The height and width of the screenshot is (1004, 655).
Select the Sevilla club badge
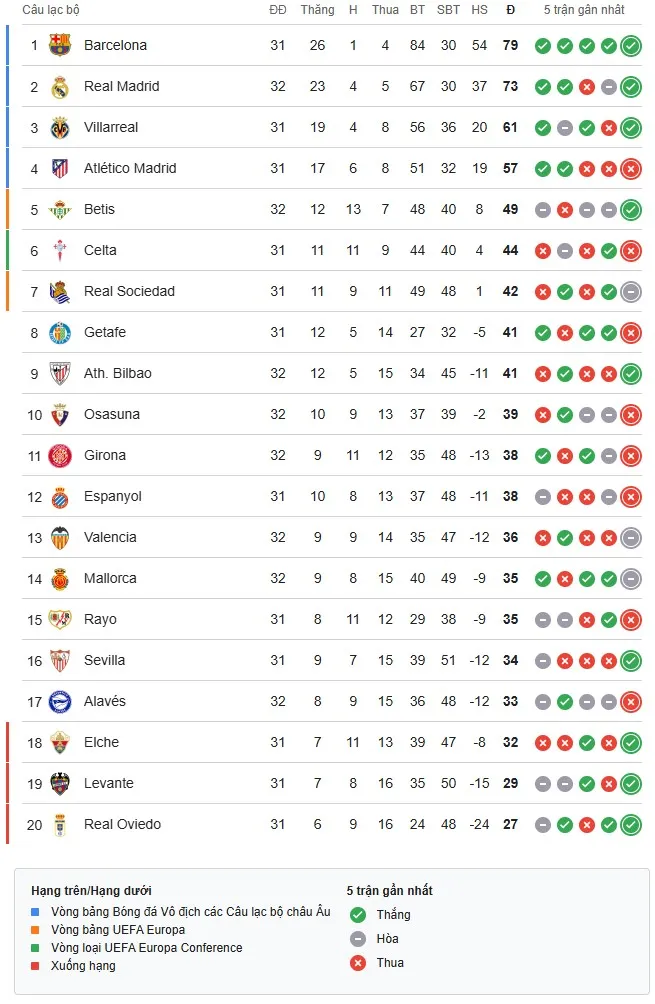pyautogui.click(x=62, y=660)
